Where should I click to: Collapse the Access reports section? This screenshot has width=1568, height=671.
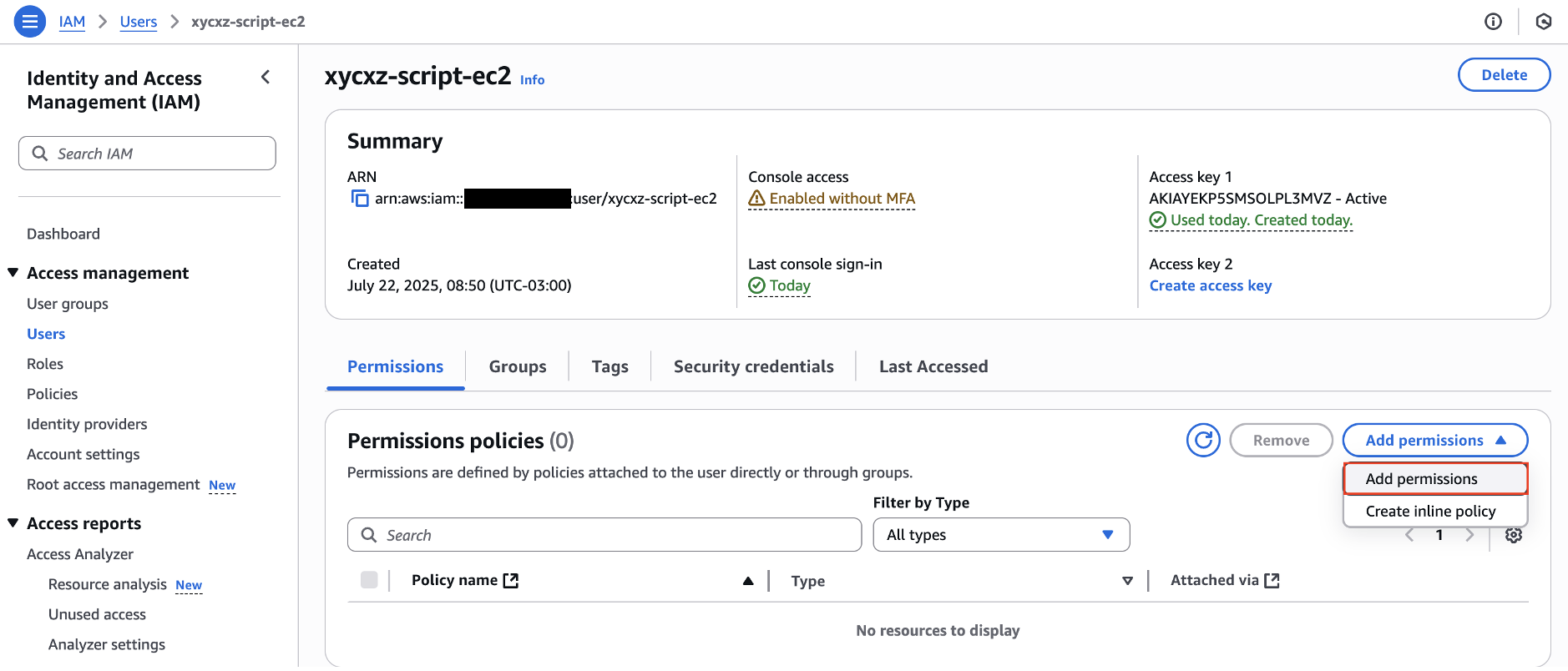pyautogui.click(x=13, y=523)
